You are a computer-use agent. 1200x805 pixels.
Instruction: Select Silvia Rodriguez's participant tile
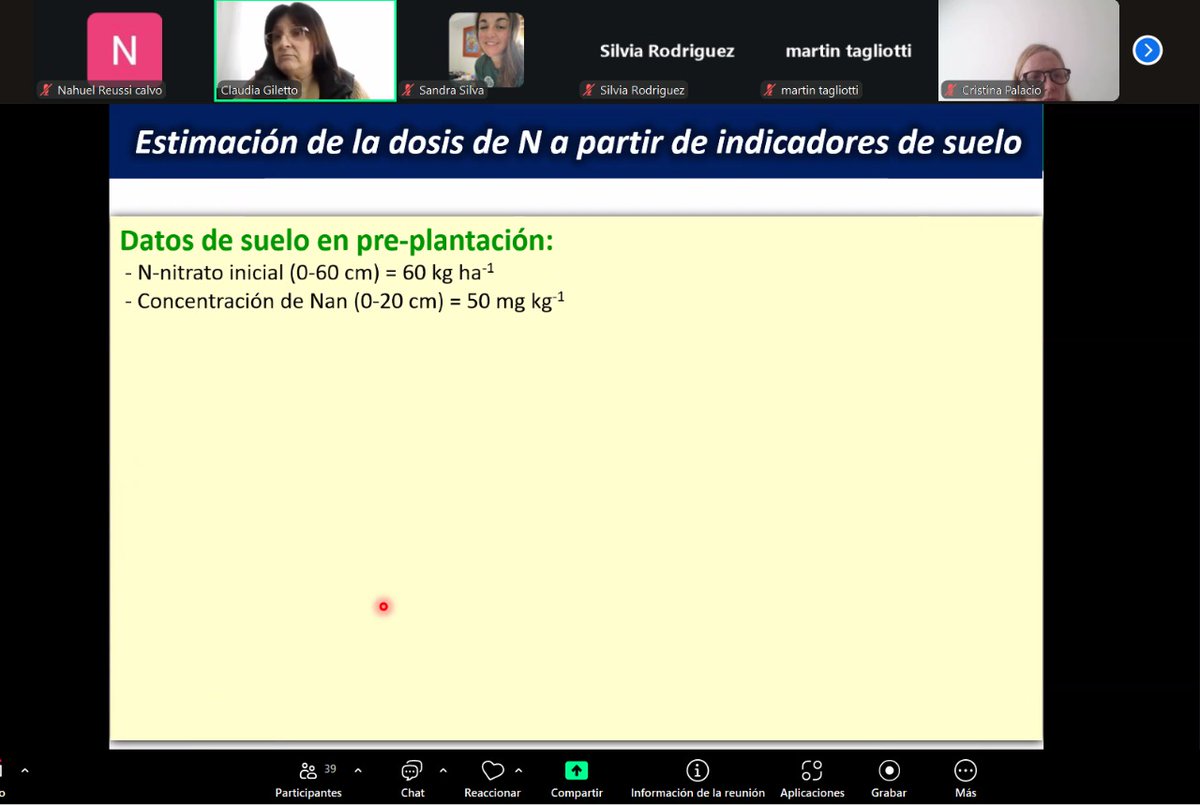tap(667, 50)
